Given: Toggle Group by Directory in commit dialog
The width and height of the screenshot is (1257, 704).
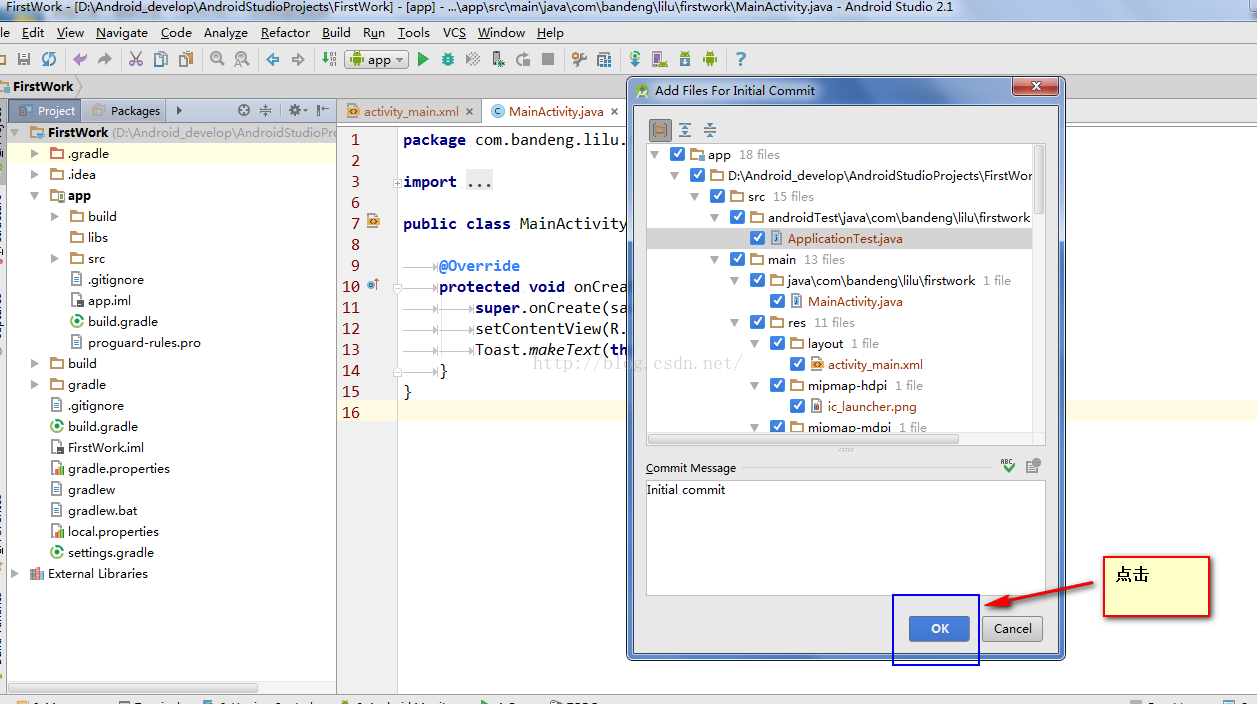Looking at the screenshot, I should pyautogui.click(x=660, y=130).
